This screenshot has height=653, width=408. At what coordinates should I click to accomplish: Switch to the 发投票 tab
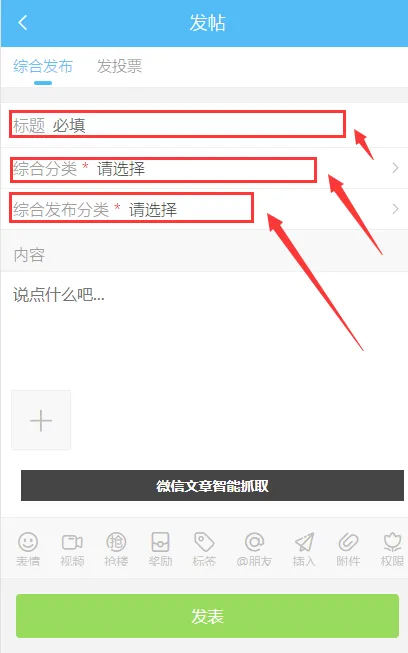coord(119,66)
